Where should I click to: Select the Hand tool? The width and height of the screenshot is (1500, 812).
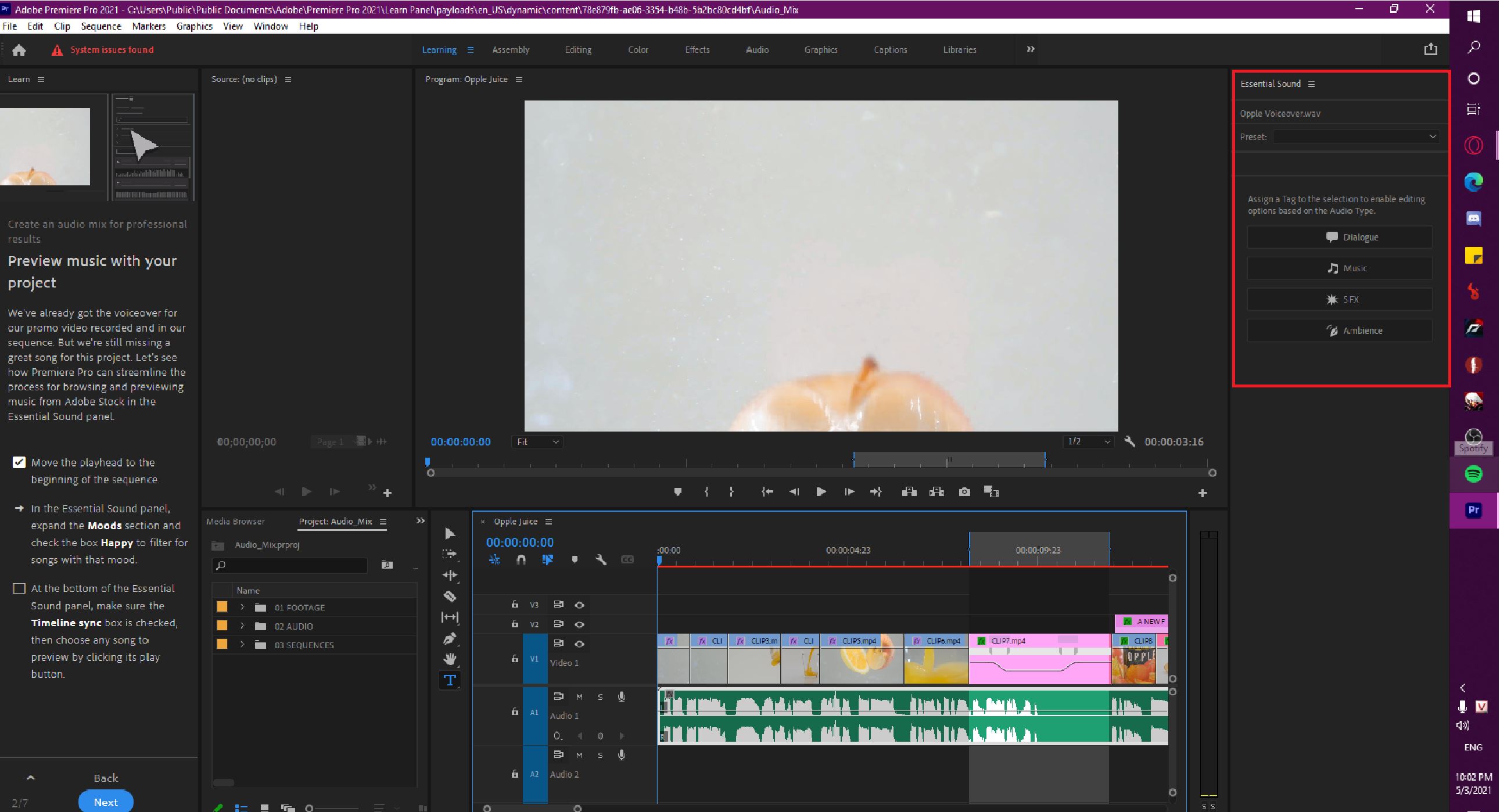450,659
